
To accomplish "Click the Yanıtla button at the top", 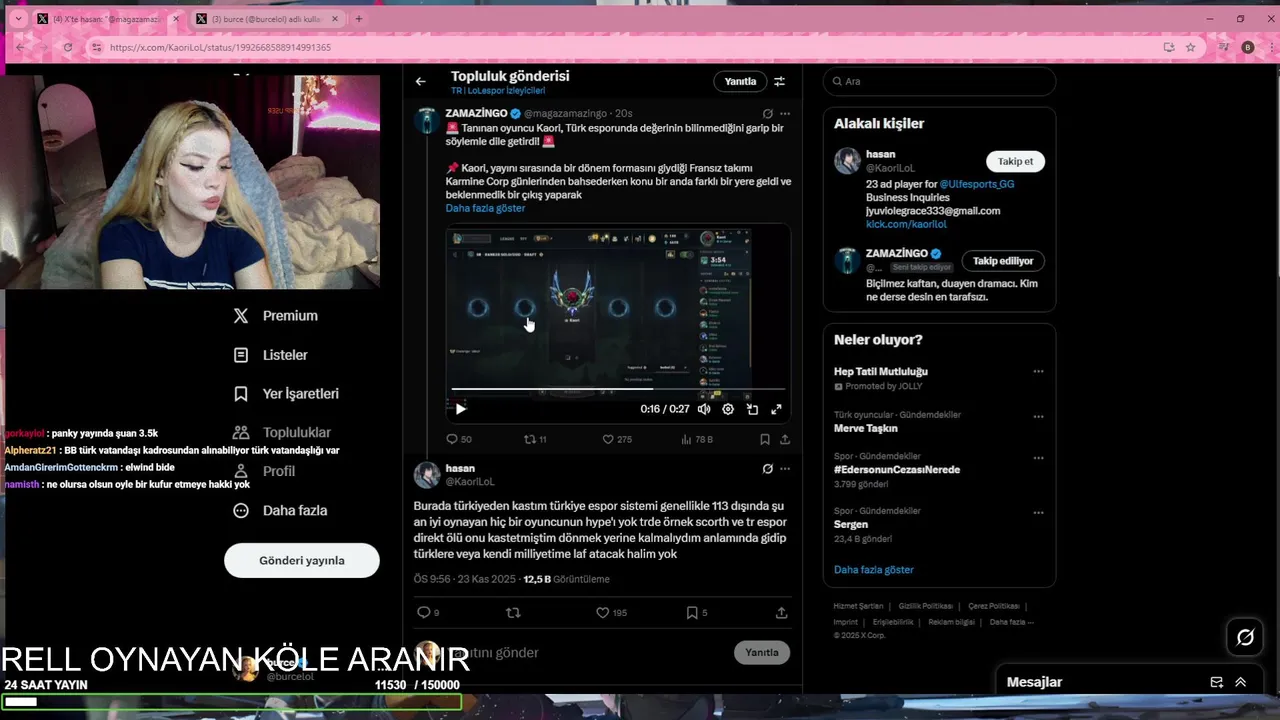I will click(x=740, y=81).
